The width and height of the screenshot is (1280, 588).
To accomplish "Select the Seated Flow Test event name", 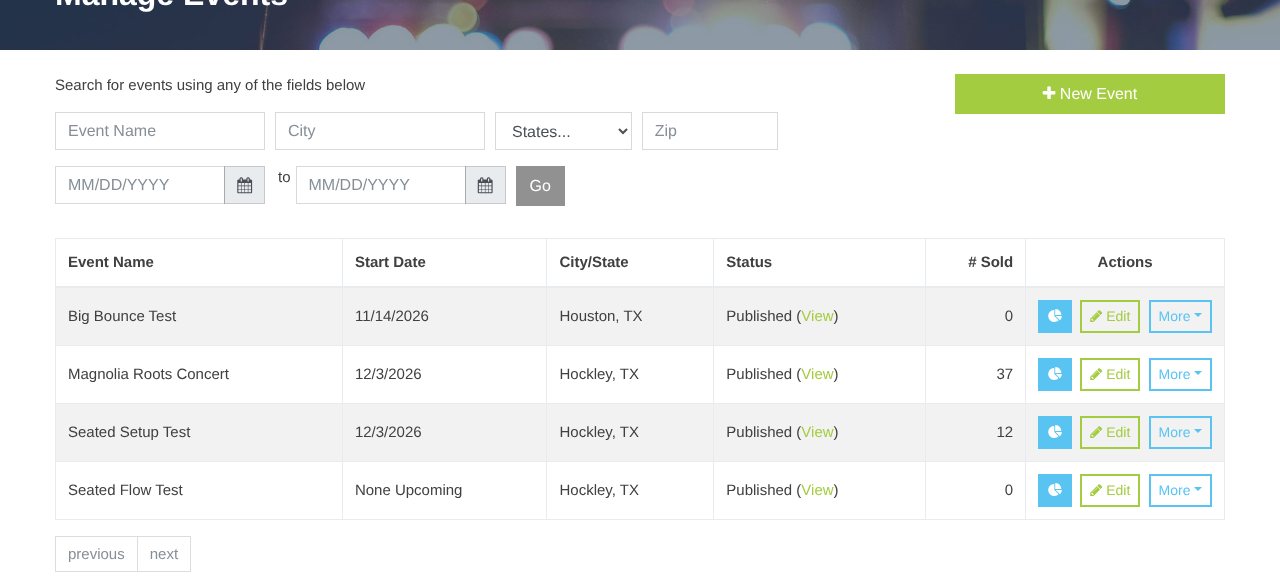I will click(125, 490).
